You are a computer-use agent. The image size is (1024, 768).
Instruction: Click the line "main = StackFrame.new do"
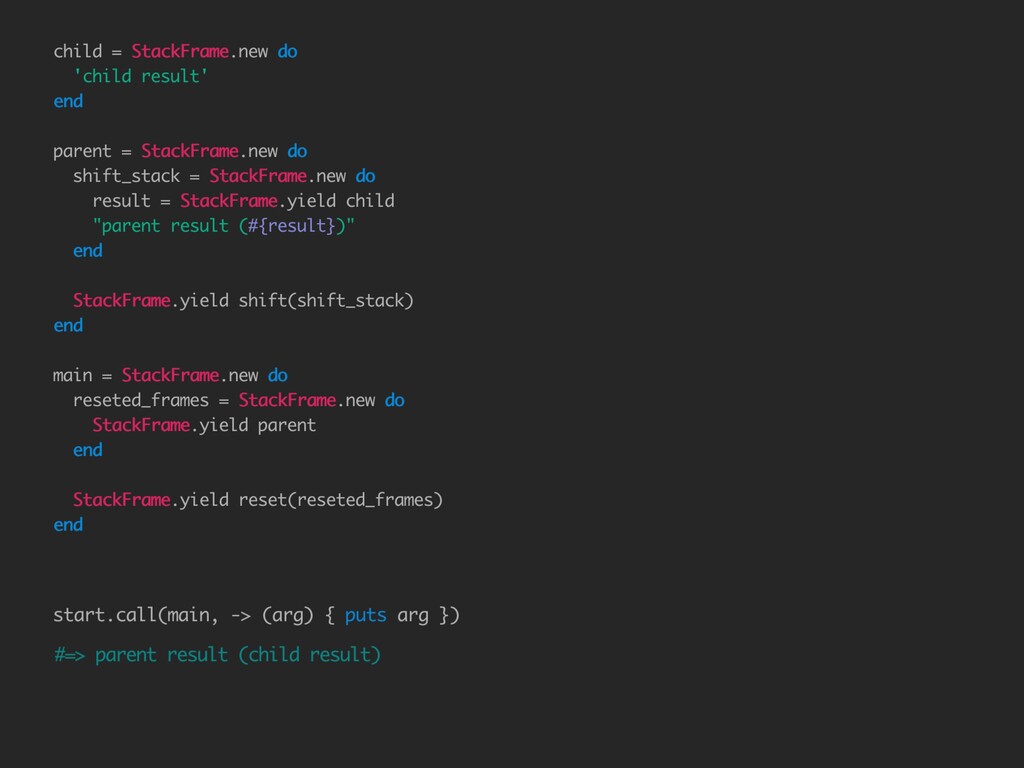[x=170, y=376]
